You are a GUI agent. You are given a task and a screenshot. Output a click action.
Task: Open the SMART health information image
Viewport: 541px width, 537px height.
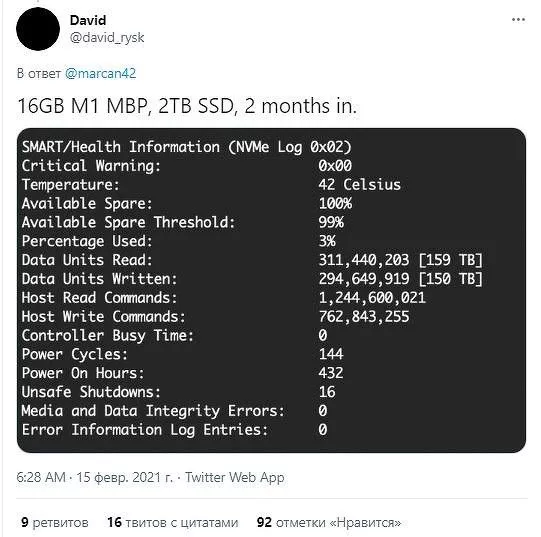[271, 290]
